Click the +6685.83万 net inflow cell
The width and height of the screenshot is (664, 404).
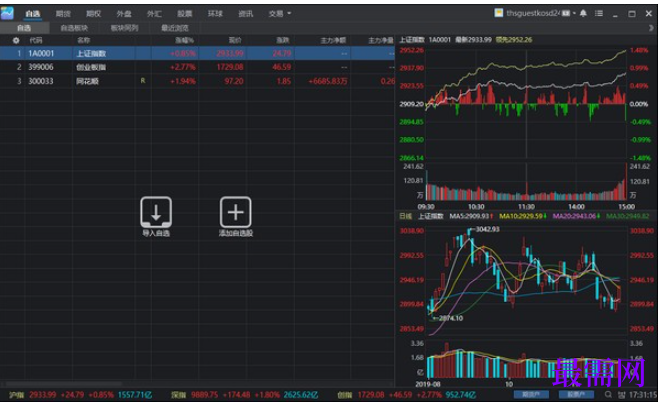pos(328,81)
